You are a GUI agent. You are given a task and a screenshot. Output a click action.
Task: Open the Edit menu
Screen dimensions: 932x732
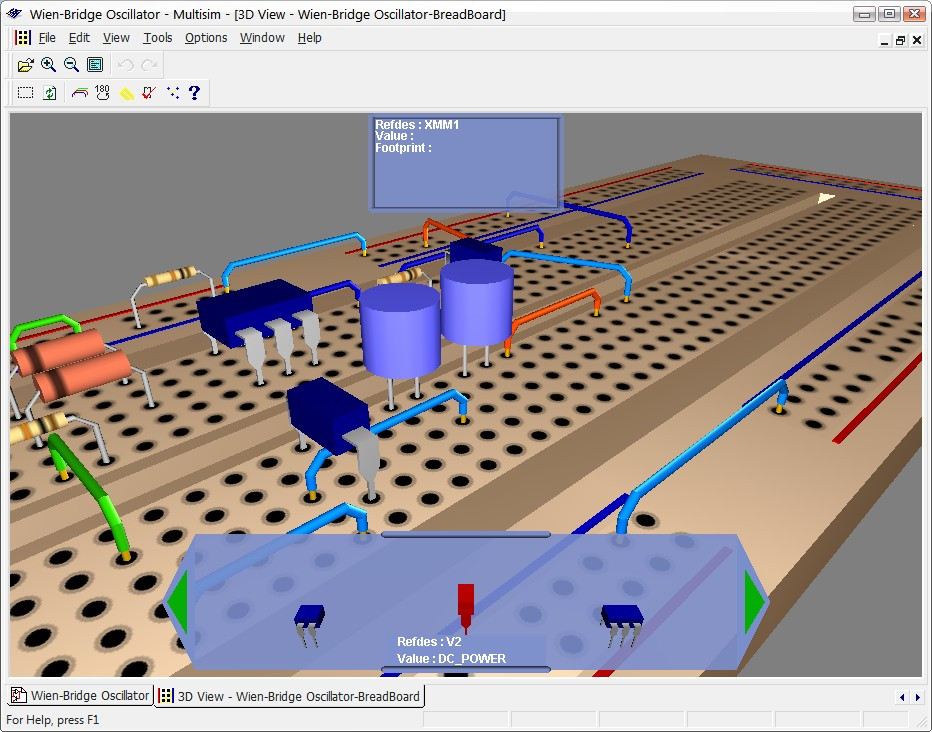(79, 38)
